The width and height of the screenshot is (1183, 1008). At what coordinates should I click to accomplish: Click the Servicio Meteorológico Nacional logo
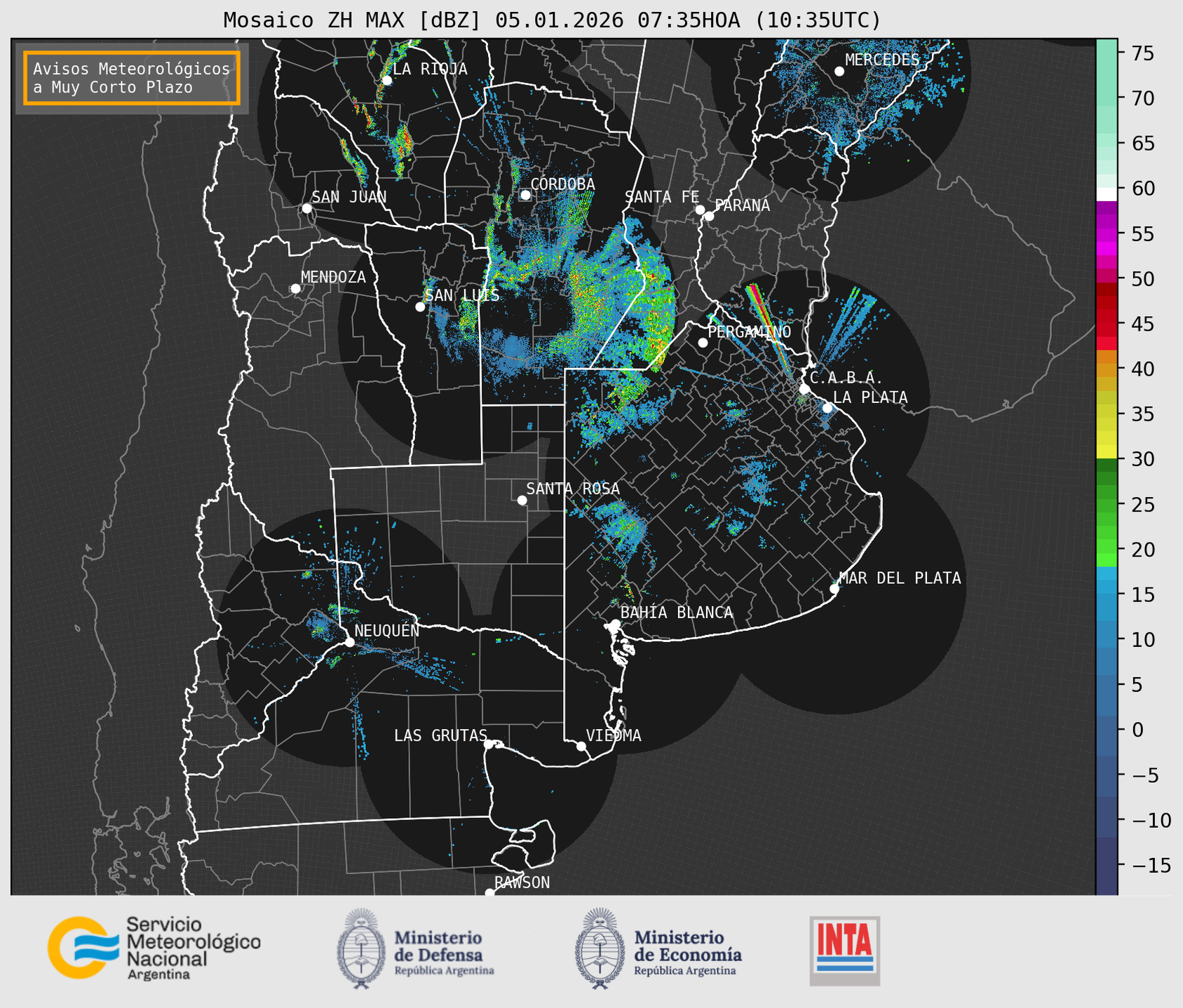[x=154, y=948]
